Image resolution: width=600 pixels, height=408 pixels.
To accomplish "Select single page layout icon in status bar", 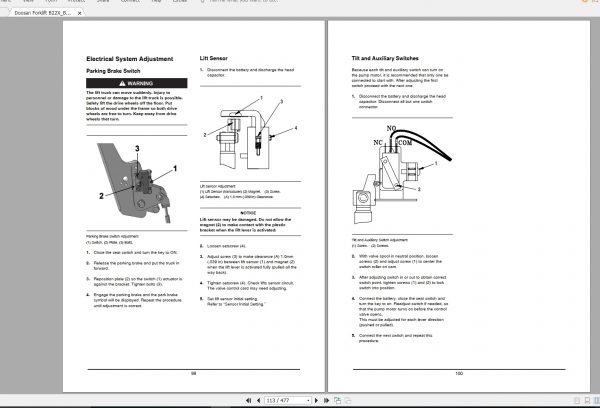I will pos(577,400).
